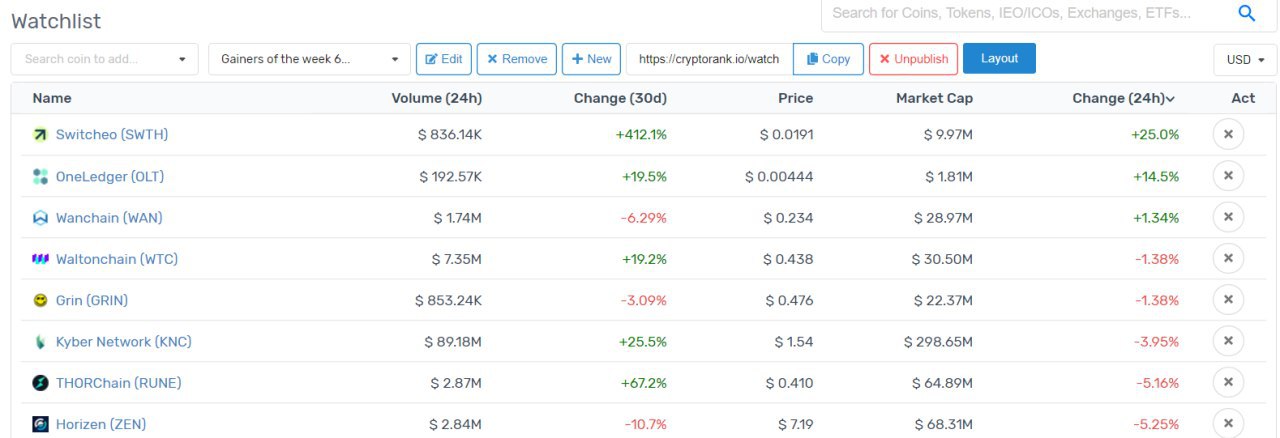This screenshot has width=1280, height=438.
Task: Click Switcheo's +412.1% 30d change
Action: (x=641, y=135)
